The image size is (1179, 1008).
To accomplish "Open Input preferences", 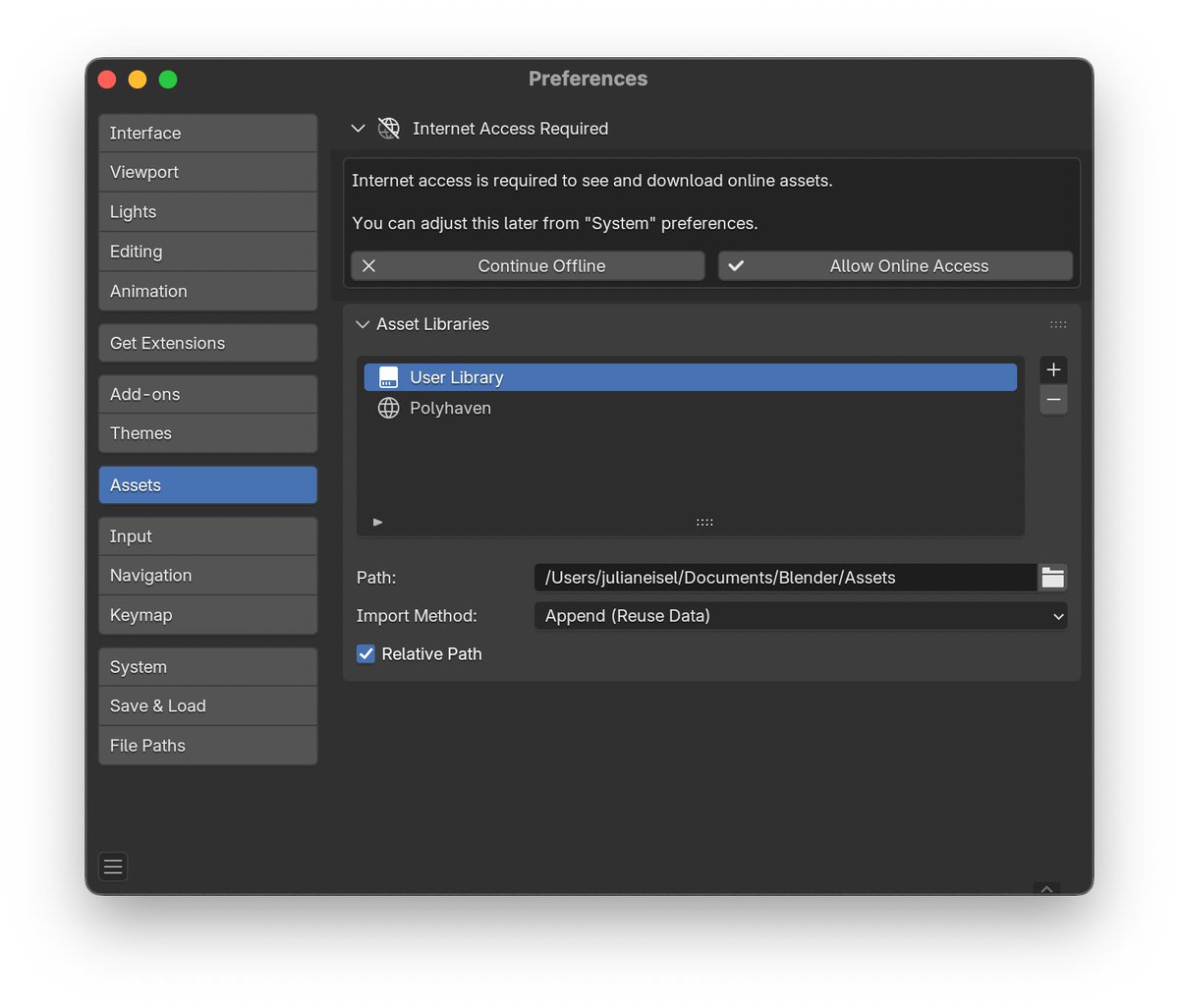I will click(x=208, y=536).
